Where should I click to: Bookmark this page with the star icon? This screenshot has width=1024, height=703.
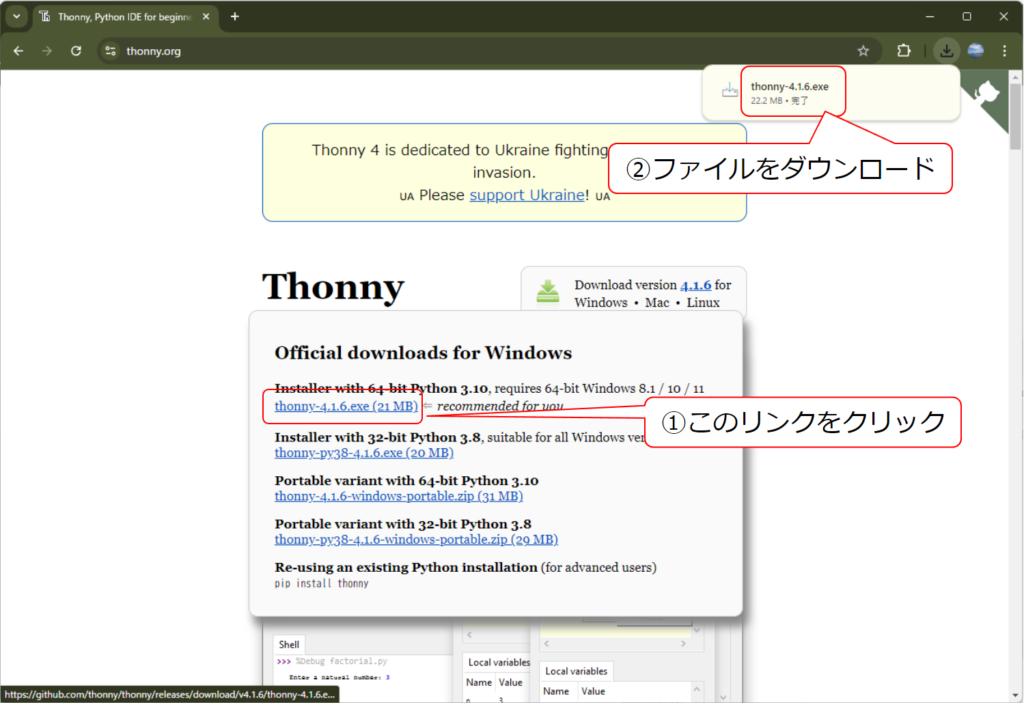(x=863, y=51)
